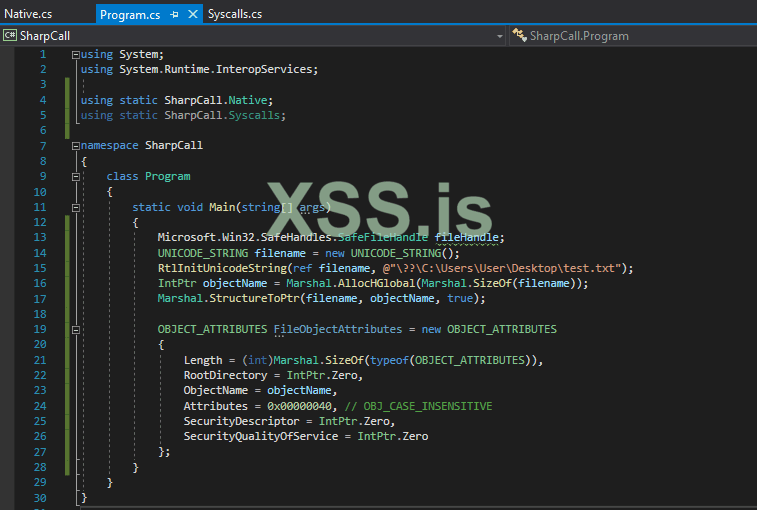
Task: Pin the Program.cs tab
Action: pos(174,15)
